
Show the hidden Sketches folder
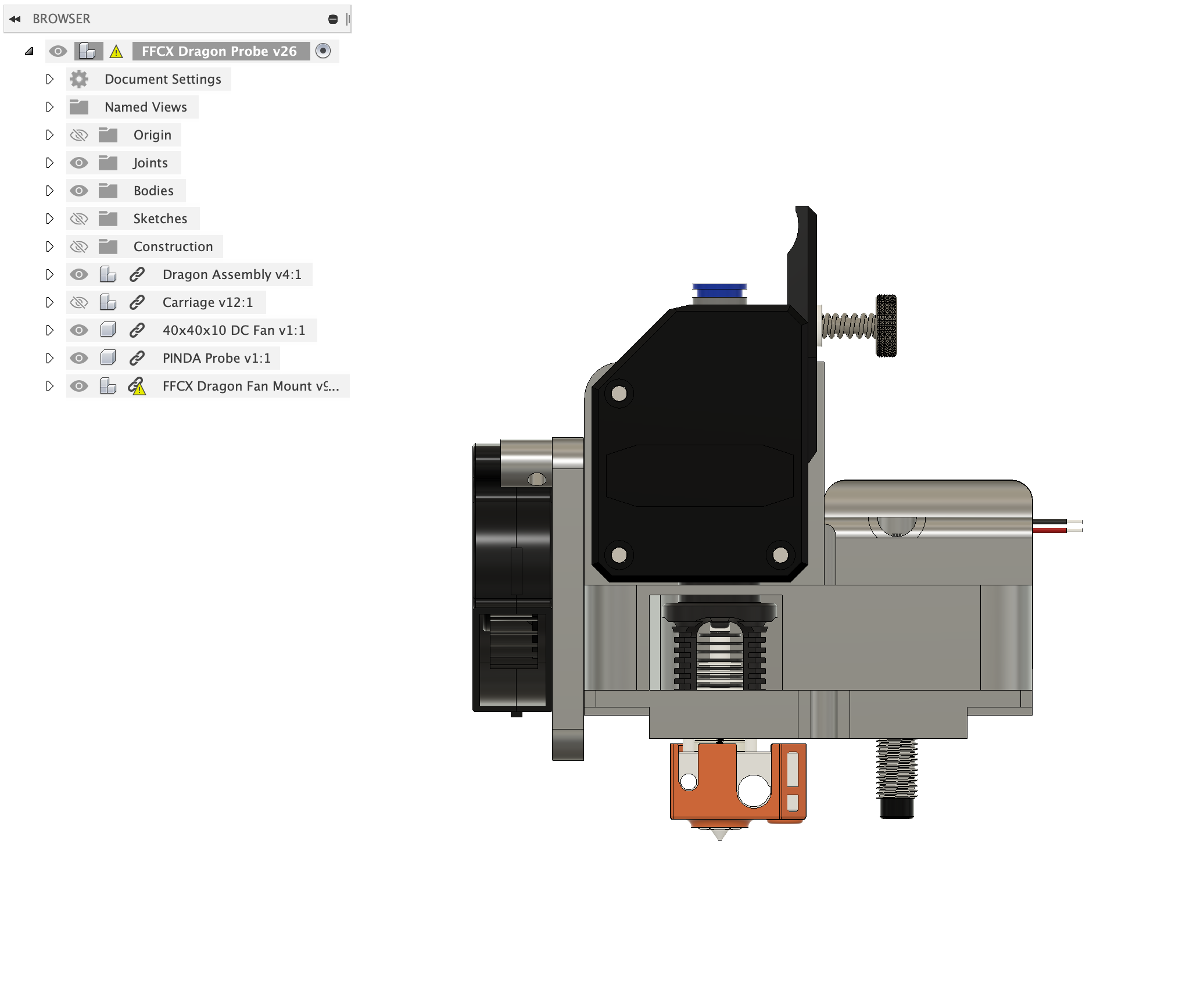78,219
